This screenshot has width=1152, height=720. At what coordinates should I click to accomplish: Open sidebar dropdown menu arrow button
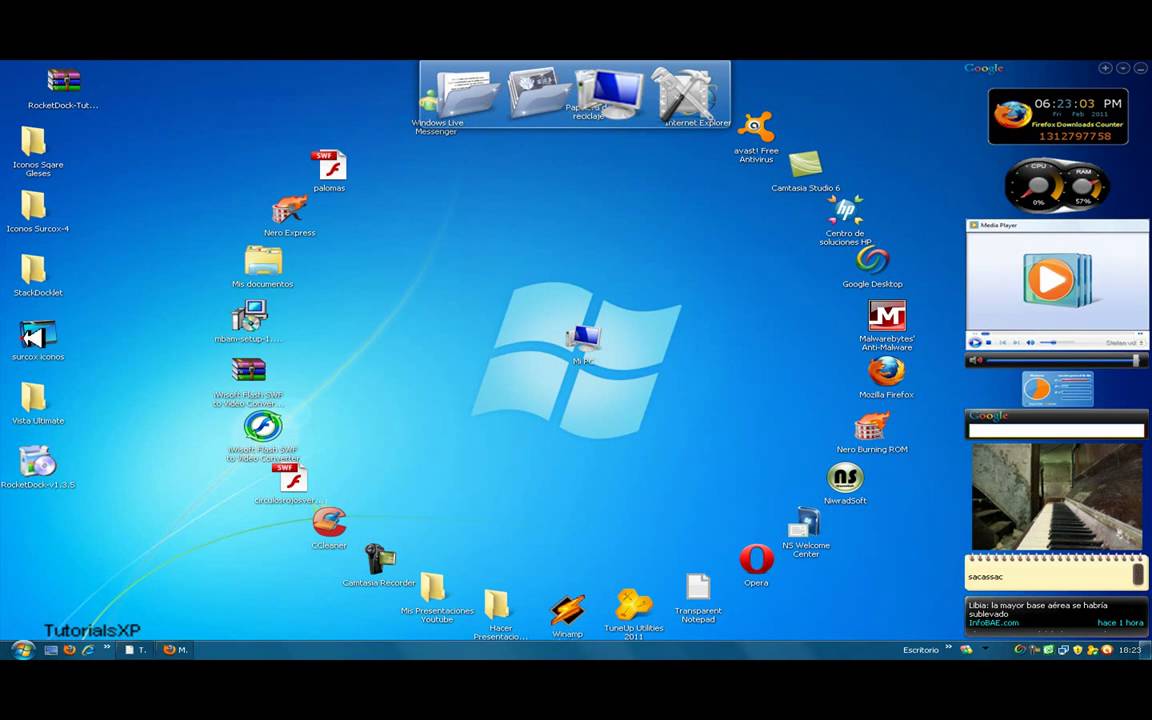(x=1123, y=68)
